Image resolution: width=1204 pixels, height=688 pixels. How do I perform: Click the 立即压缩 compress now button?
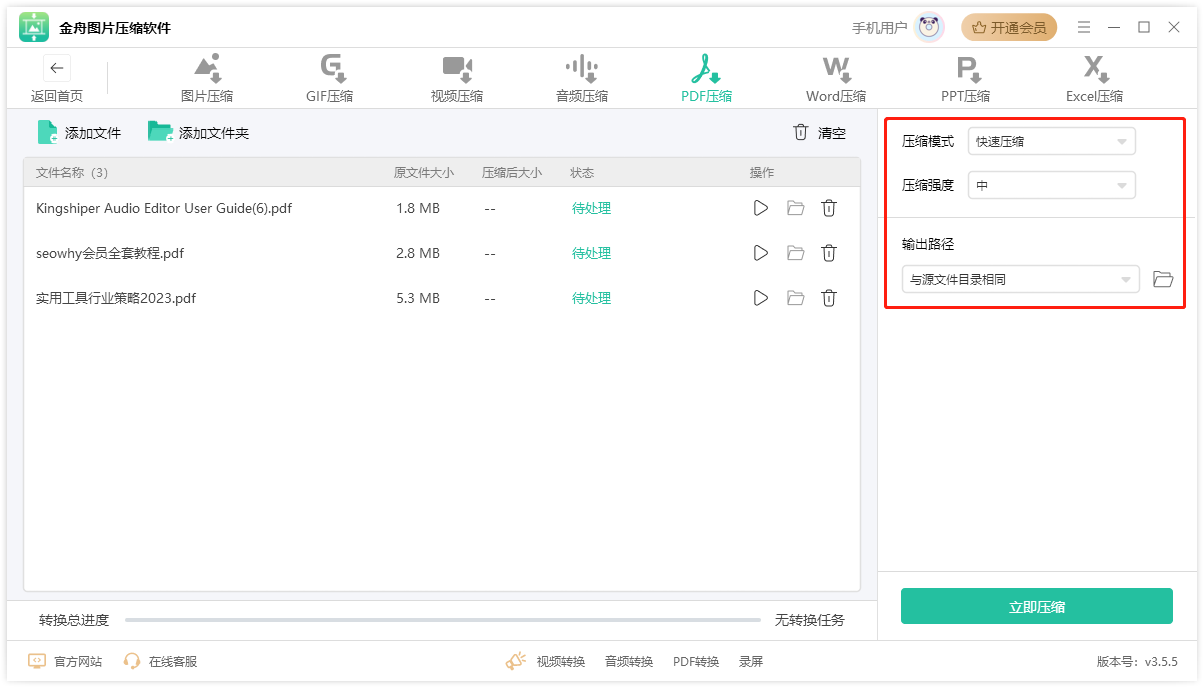(1037, 606)
